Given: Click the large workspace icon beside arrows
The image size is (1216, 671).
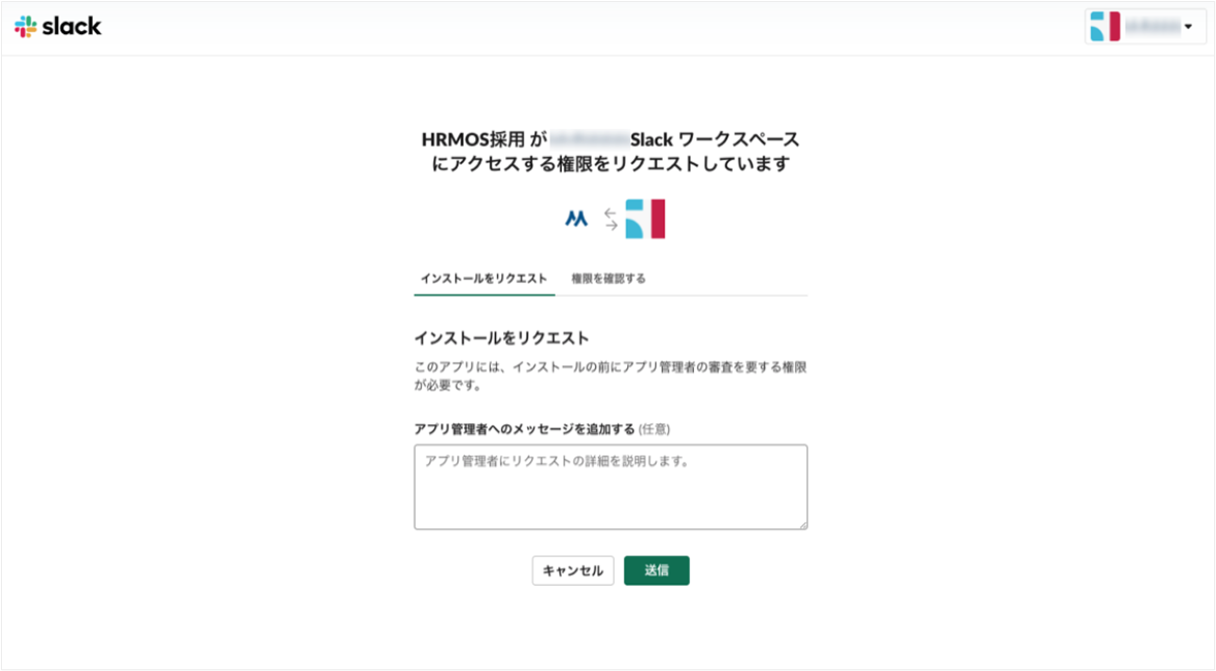Looking at the screenshot, I should pyautogui.click(x=645, y=219).
